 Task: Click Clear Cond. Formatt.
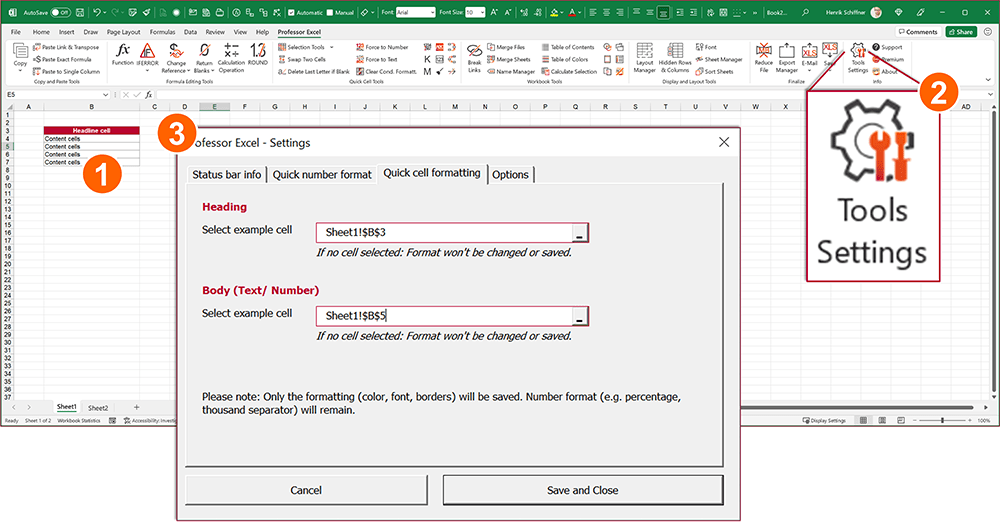386,71
